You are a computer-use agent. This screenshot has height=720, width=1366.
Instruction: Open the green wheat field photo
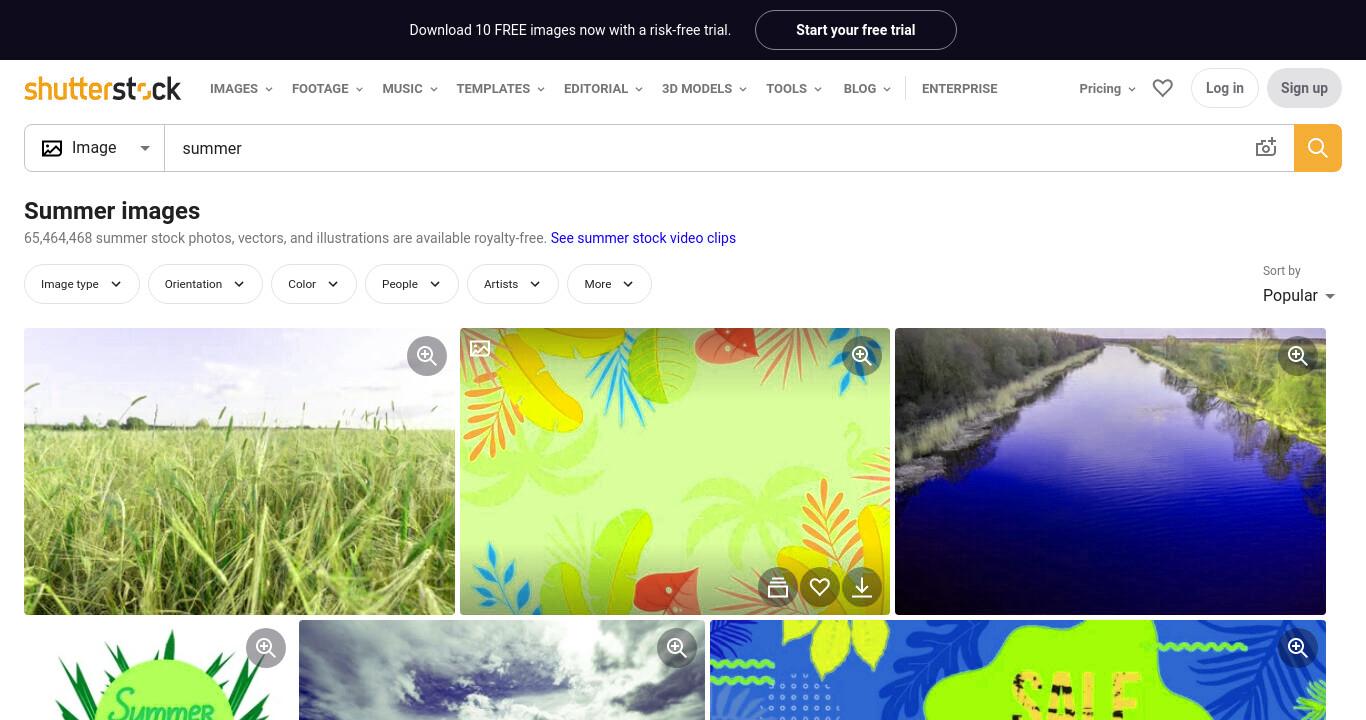[x=239, y=471]
